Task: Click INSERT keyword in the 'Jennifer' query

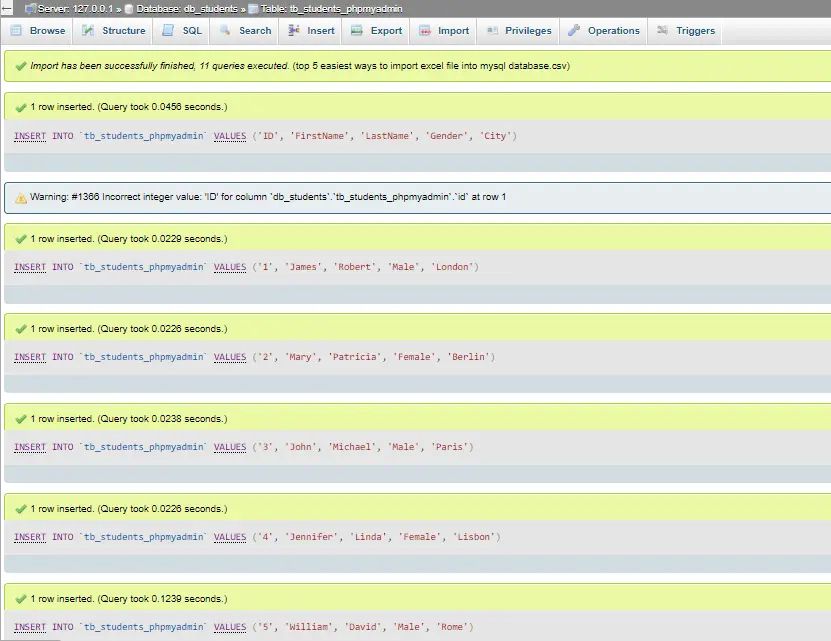Action: (30, 537)
